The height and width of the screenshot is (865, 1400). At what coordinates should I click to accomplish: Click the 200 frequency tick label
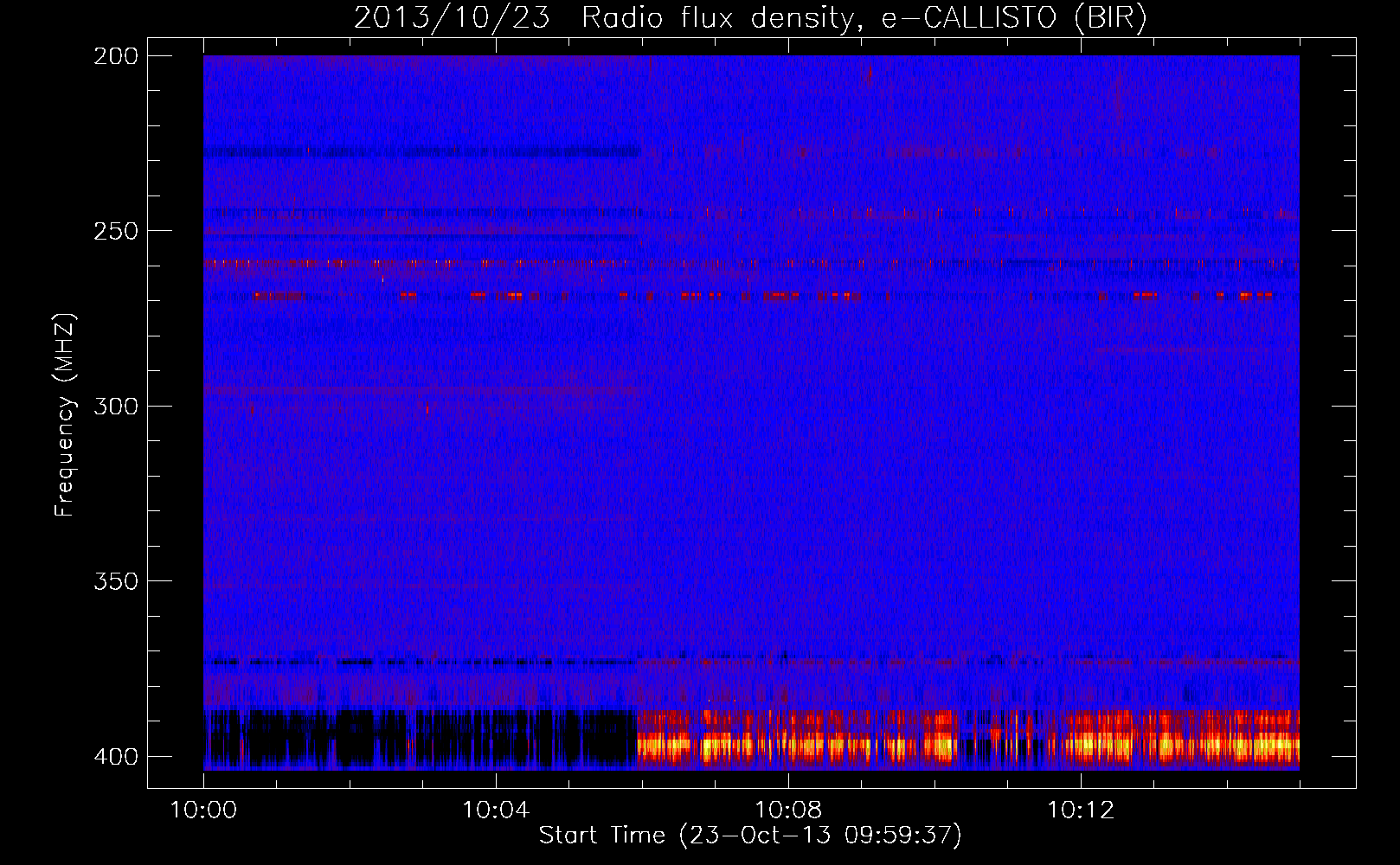(x=116, y=56)
